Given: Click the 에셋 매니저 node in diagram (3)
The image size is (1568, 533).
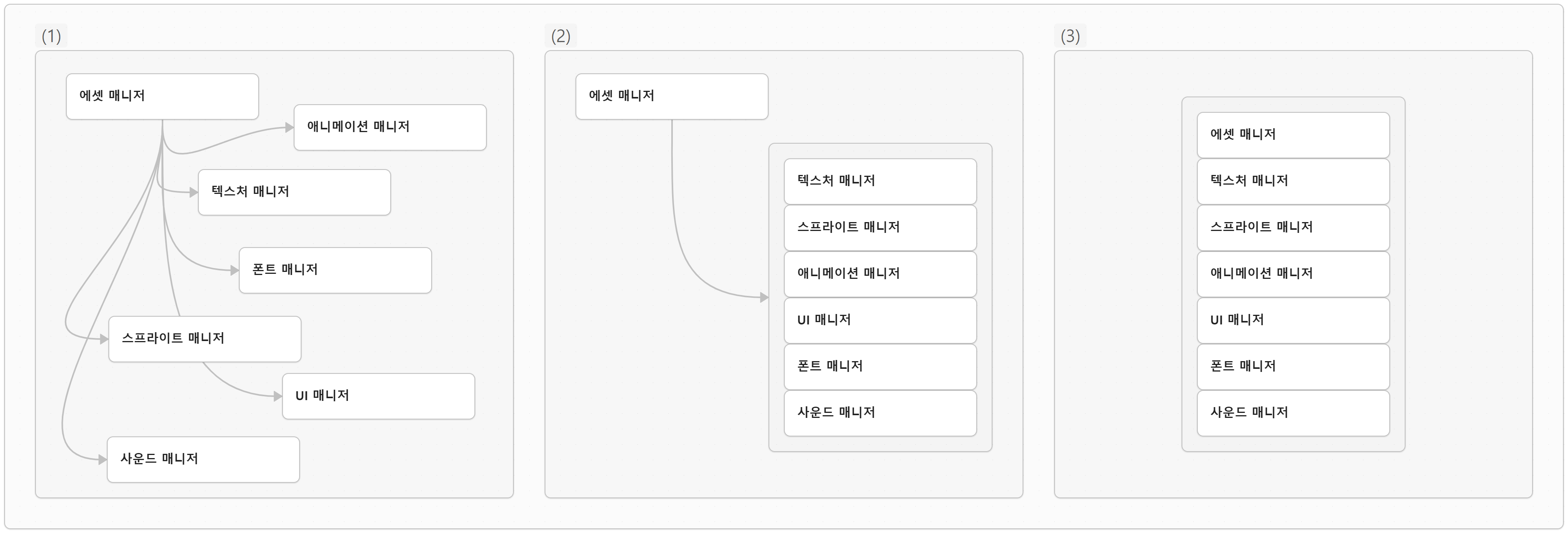Looking at the screenshot, I should (x=1293, y=135).
